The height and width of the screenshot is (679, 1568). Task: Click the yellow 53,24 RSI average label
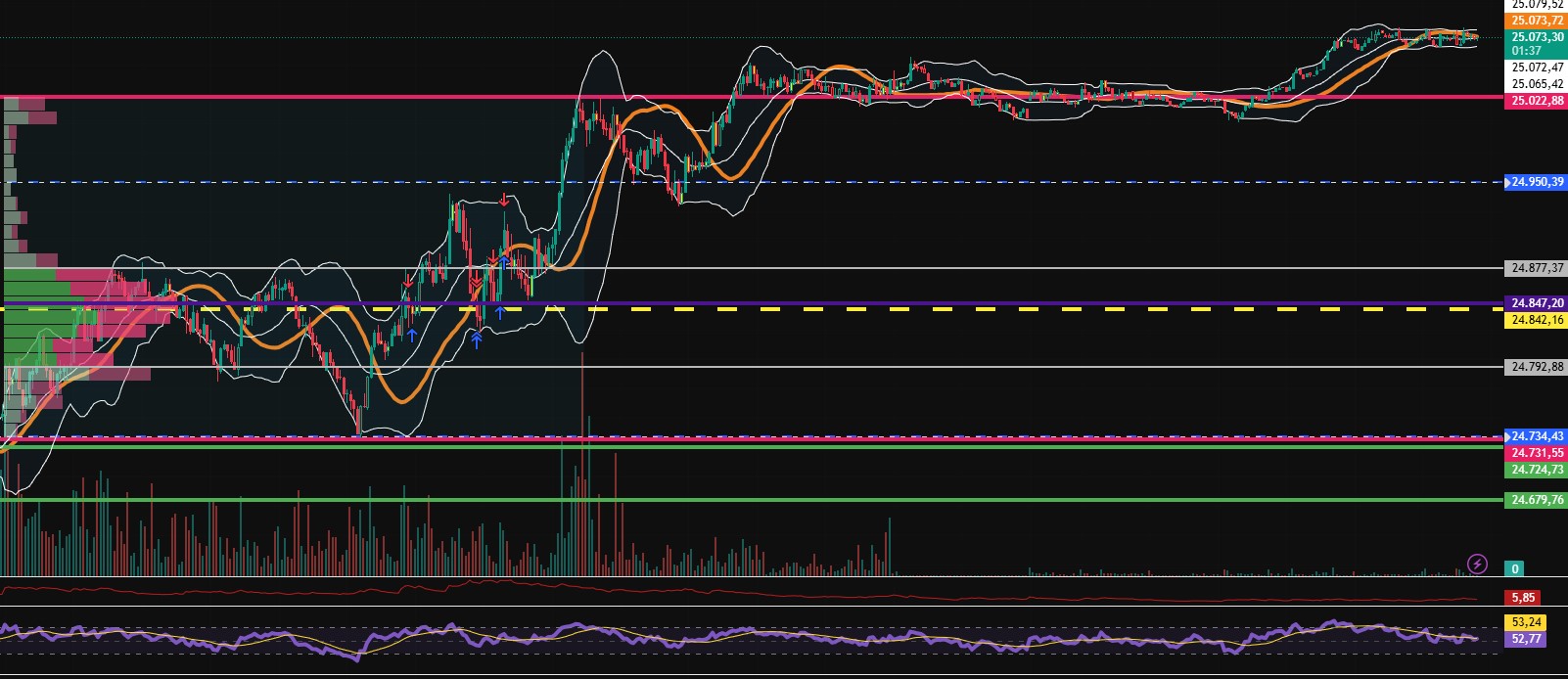point(1525,622)
